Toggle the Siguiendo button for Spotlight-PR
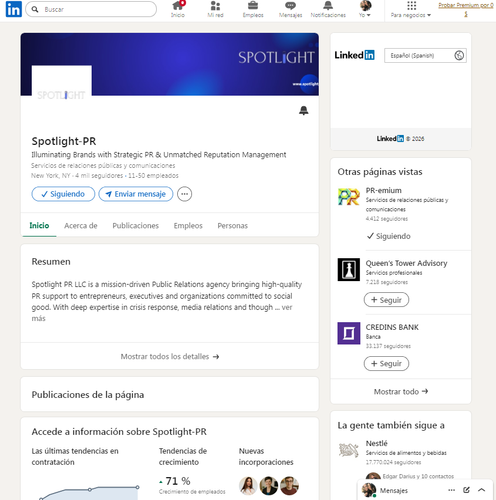The image size is (496, 500). (63, 194)
